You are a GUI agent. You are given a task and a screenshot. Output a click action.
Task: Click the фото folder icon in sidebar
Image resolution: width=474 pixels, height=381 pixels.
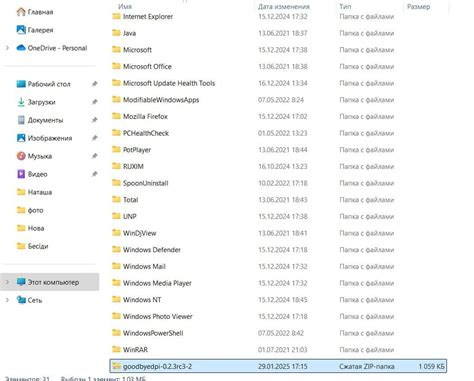[21, 210]
